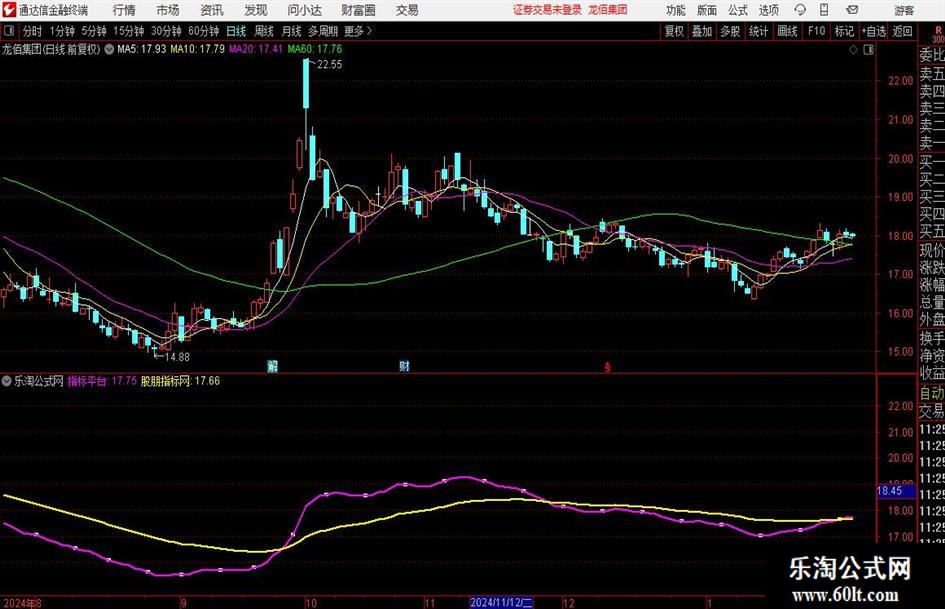The height and width of the screenshot is (609, 945).
Task: Open the 公式 menu
Action: 737,10
